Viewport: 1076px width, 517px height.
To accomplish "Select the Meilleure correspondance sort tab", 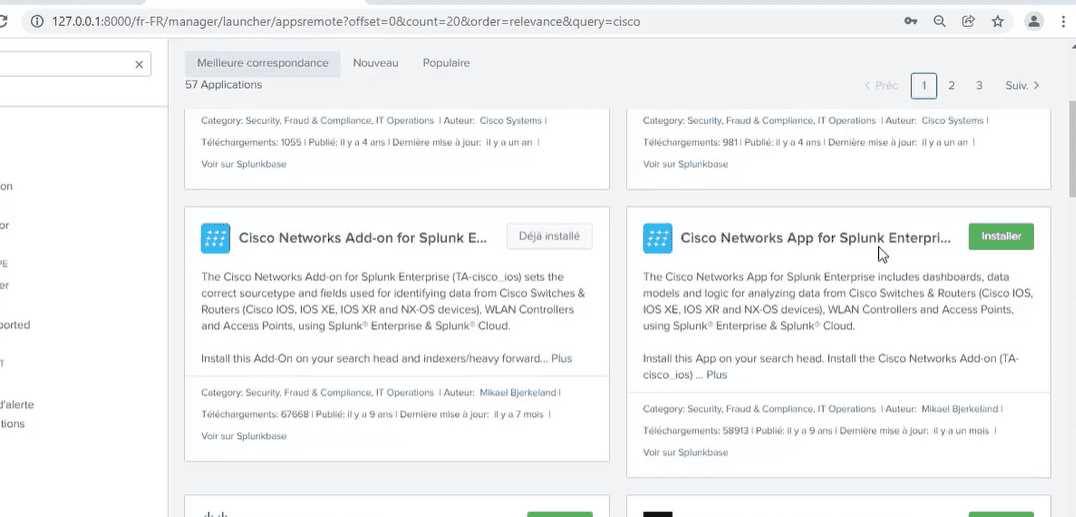I will click(x=263, y=63).
